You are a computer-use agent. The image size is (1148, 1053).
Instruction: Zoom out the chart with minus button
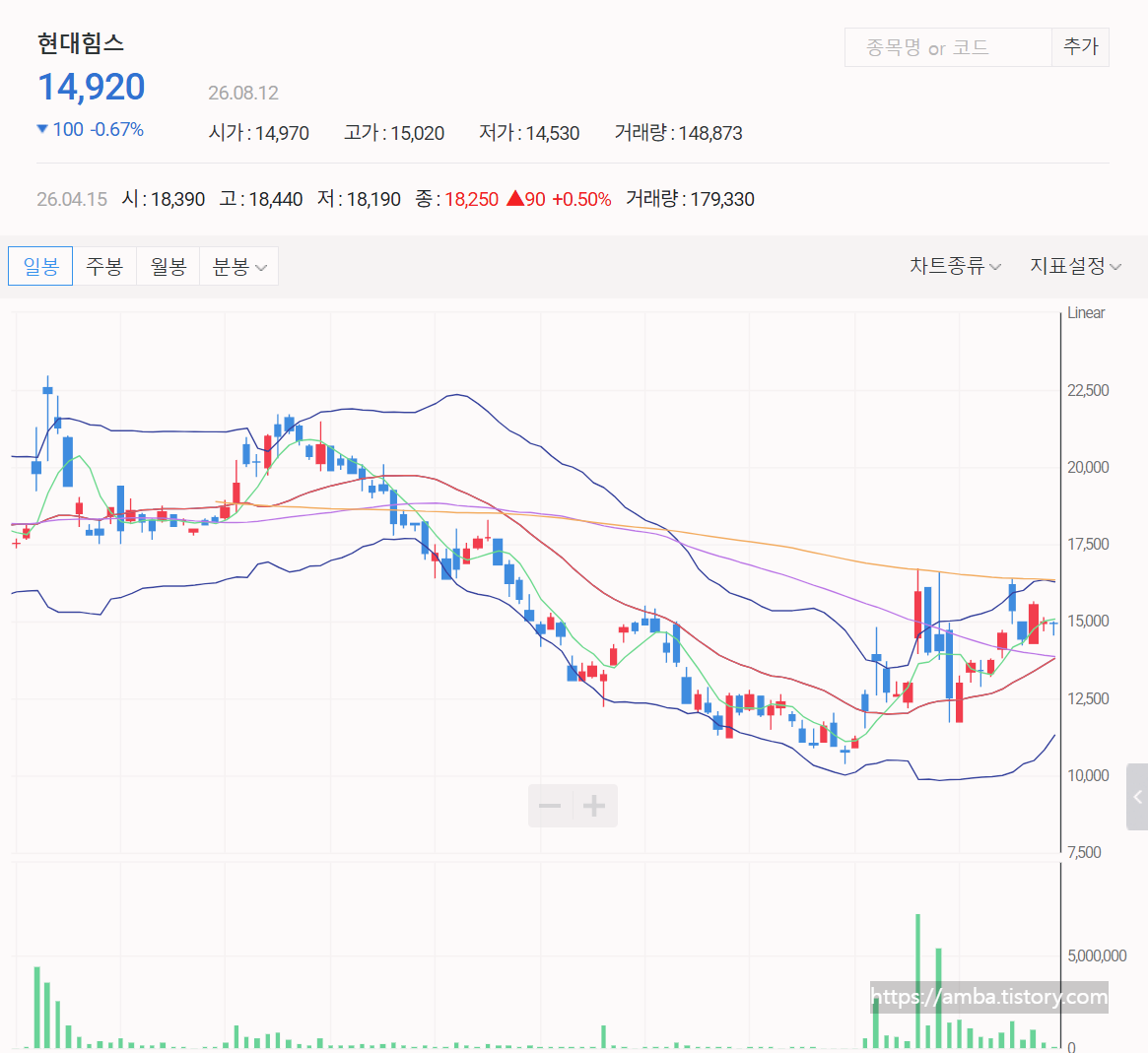pos(550,806)
